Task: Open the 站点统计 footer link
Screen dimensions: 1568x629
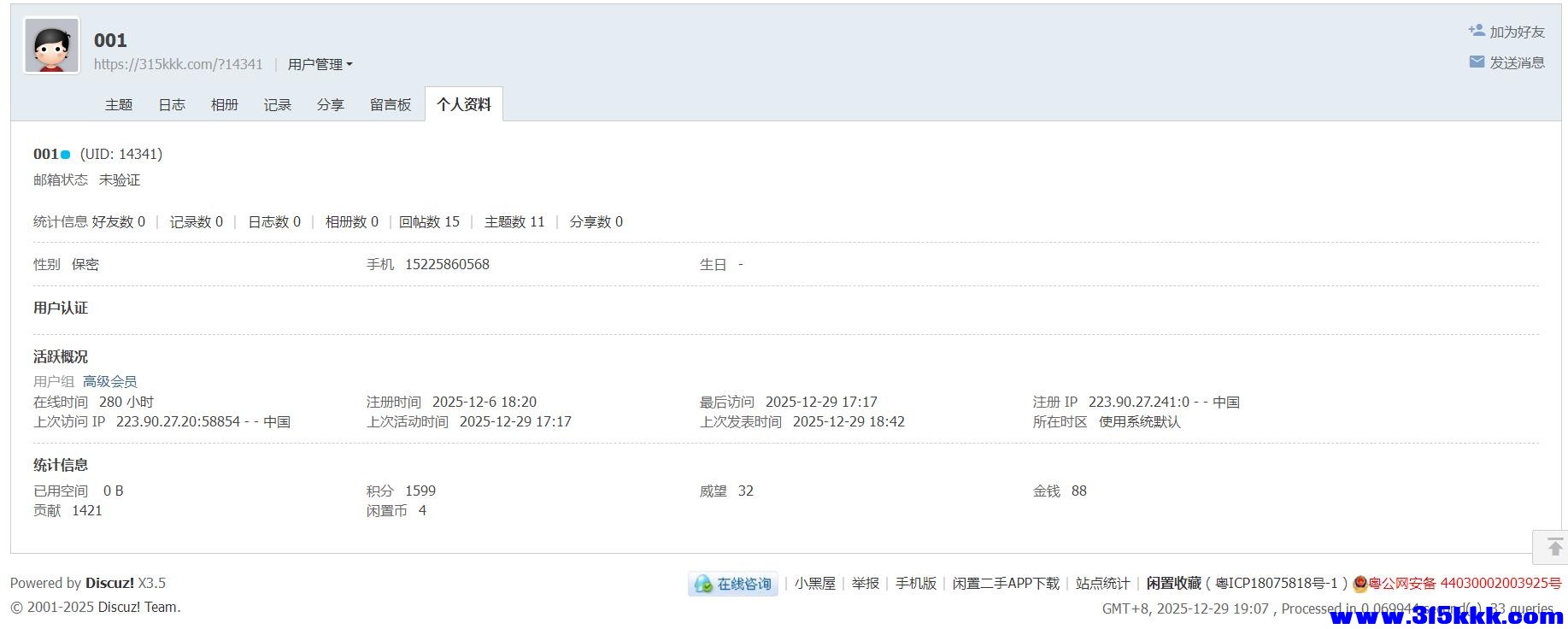Action: click(x=1102, y=583)
